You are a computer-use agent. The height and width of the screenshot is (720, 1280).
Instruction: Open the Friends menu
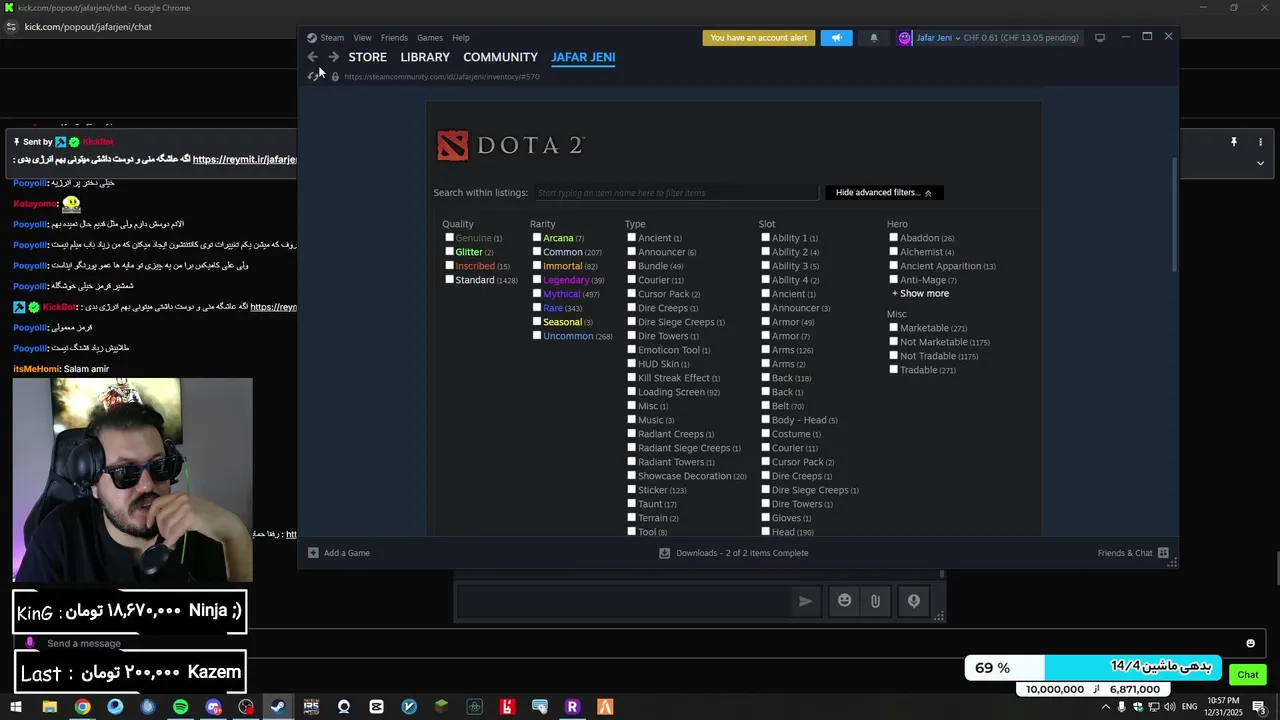click(394, 38)
